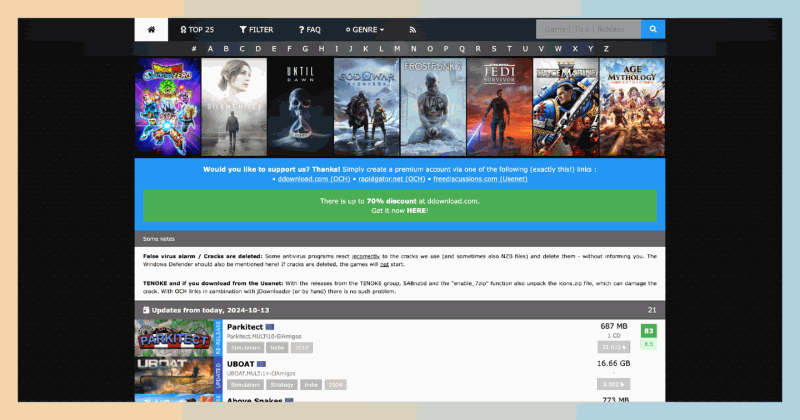Open the FILTER menu item
This screenshot has height=420, width=800.
(x=256, y=30)
